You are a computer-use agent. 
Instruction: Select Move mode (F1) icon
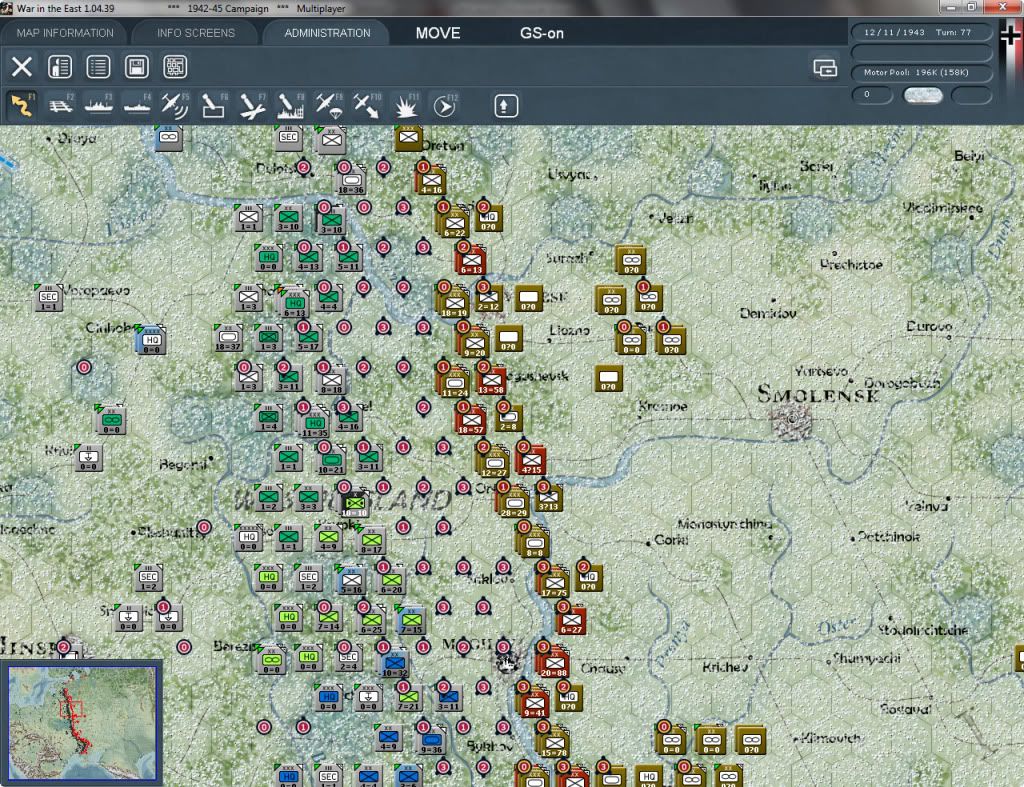22,105
